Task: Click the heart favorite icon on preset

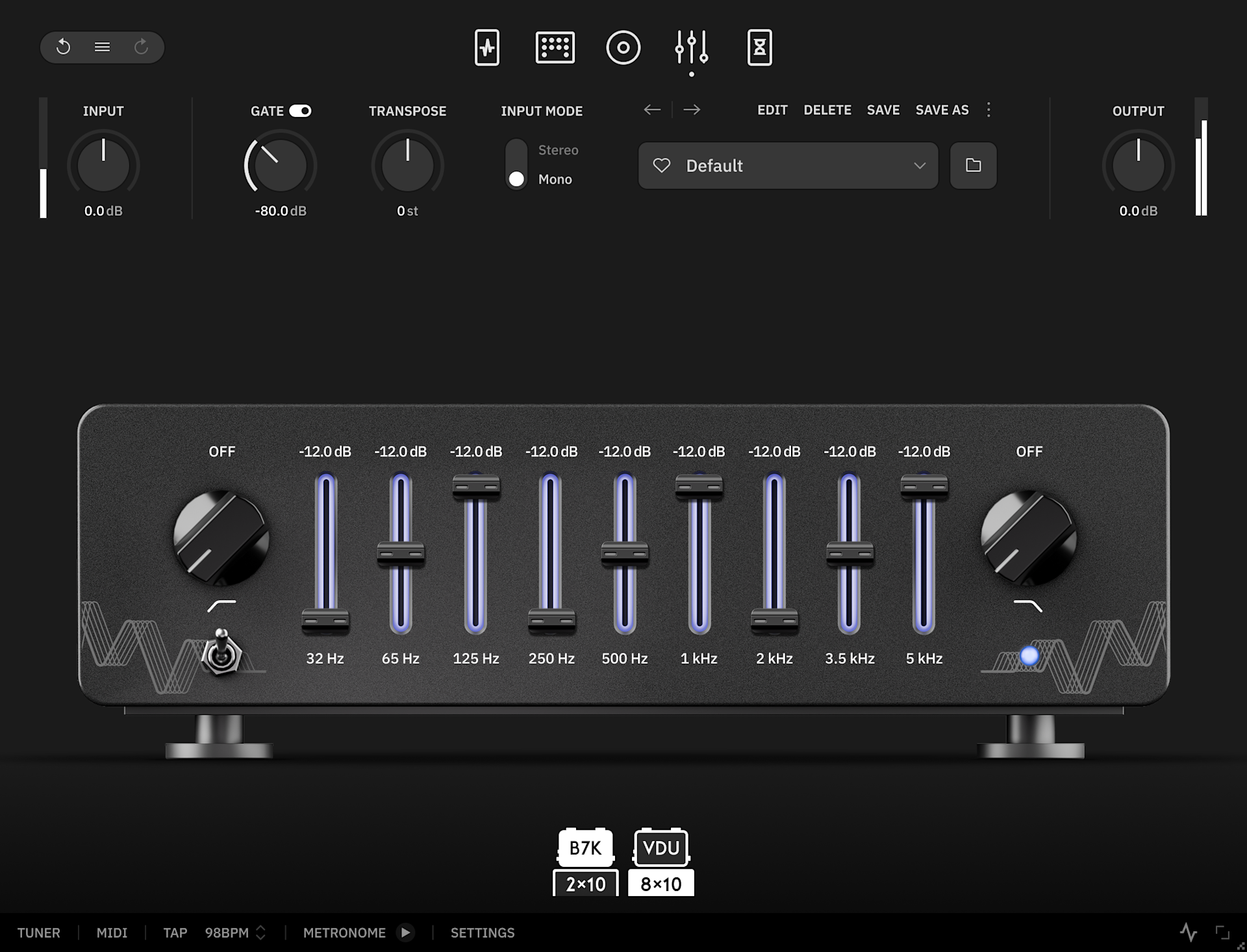Action: [661, 166]
